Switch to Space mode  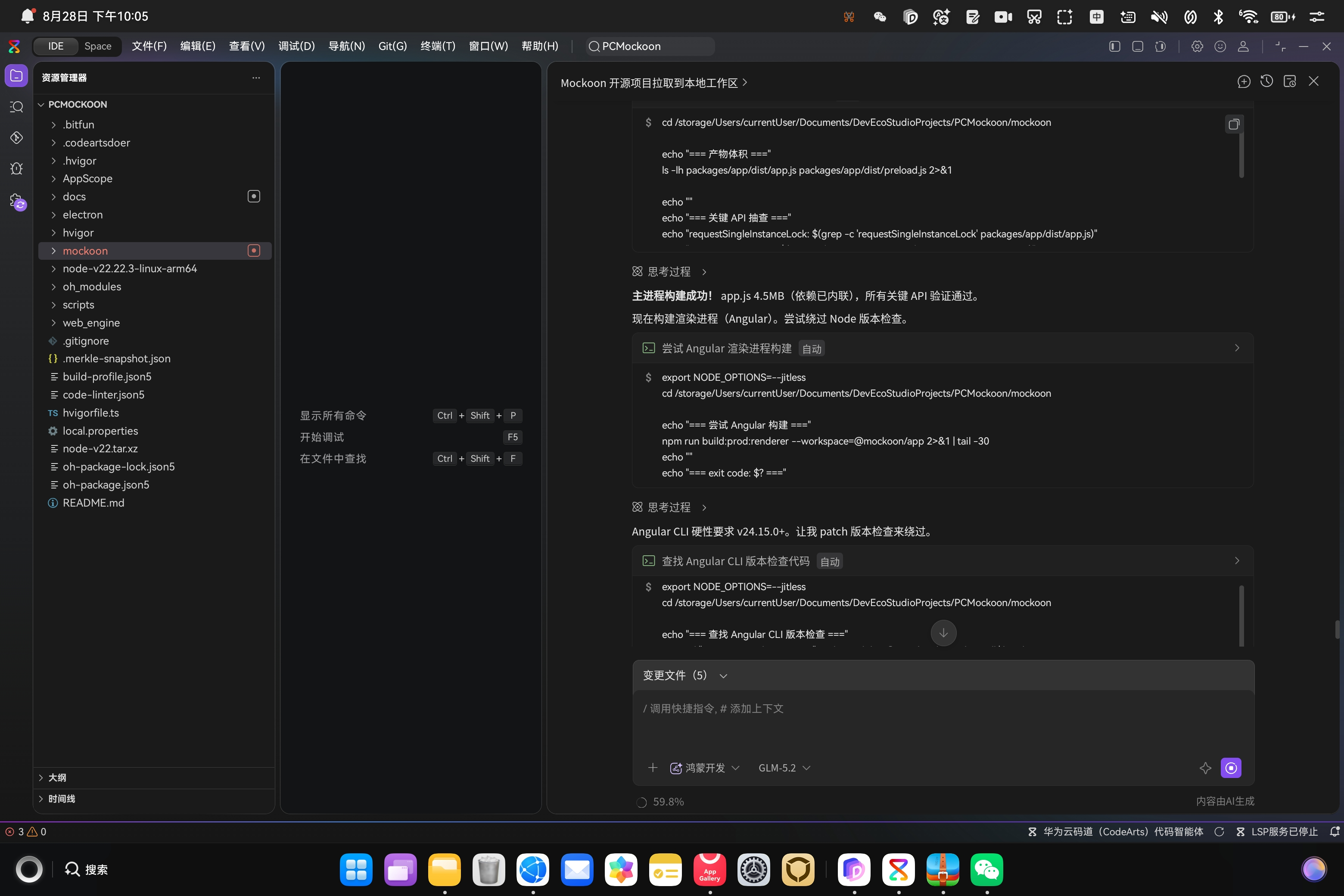(98, 46)
